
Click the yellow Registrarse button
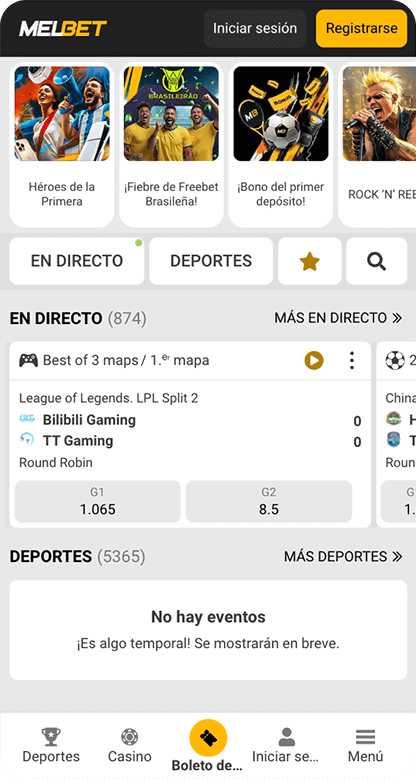click(362, 28)
